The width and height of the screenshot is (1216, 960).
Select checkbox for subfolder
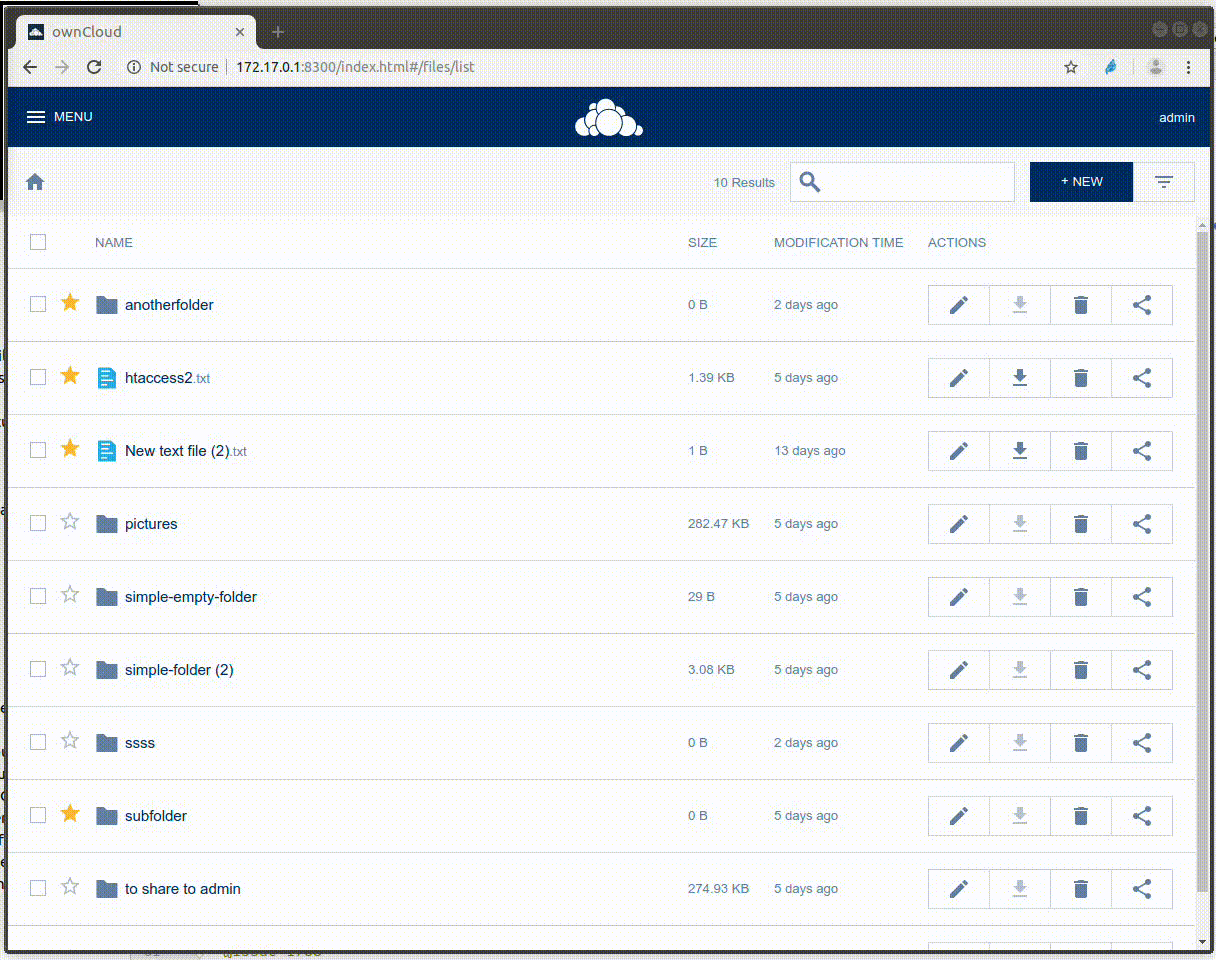coord(38,815)
